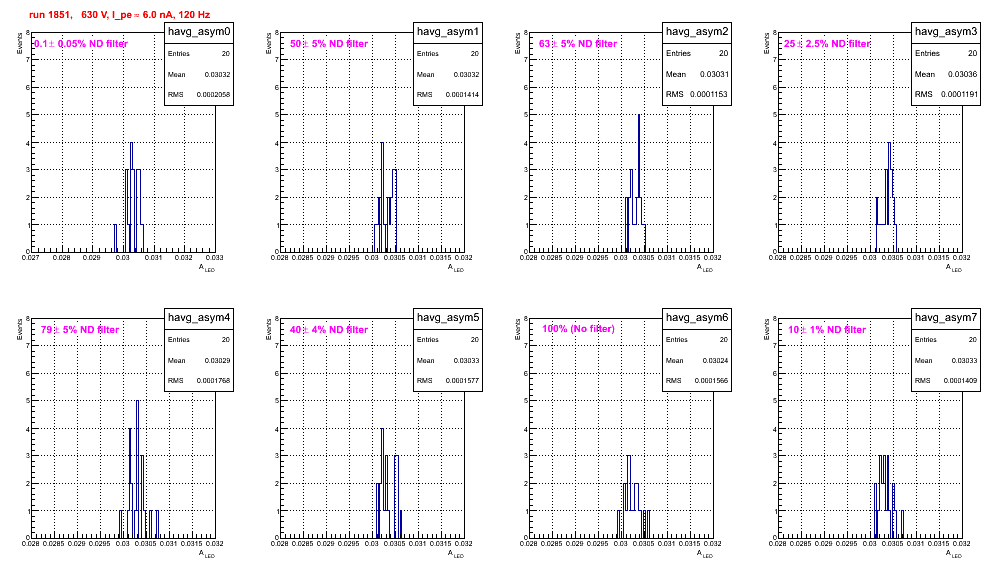Click the Entries row in havg_asym4 box
Image resolution: width=996 pixels, height=572 pixels.
point(199,340)
